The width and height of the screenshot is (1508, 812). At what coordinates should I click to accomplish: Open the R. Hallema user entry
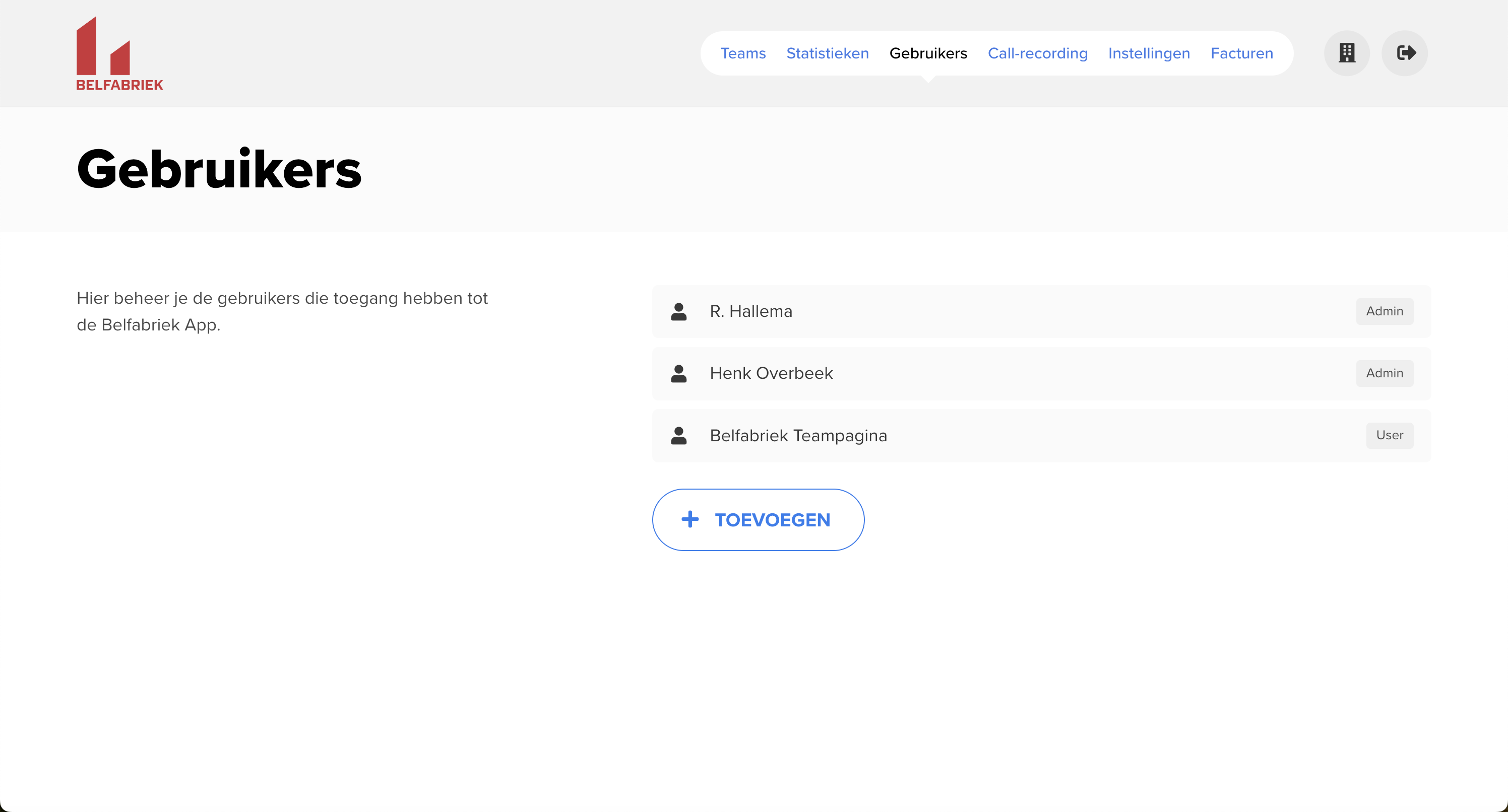[x=751, y=311]
